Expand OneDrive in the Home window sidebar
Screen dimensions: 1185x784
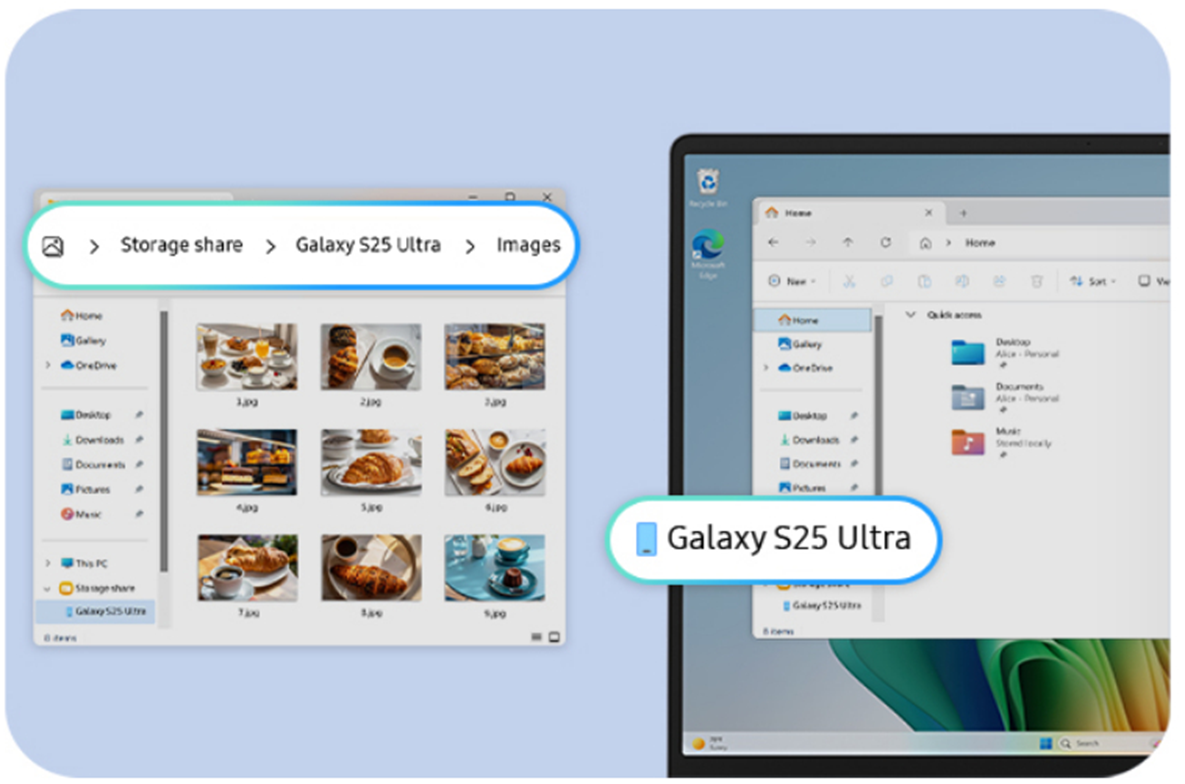[x=766, y=368]
